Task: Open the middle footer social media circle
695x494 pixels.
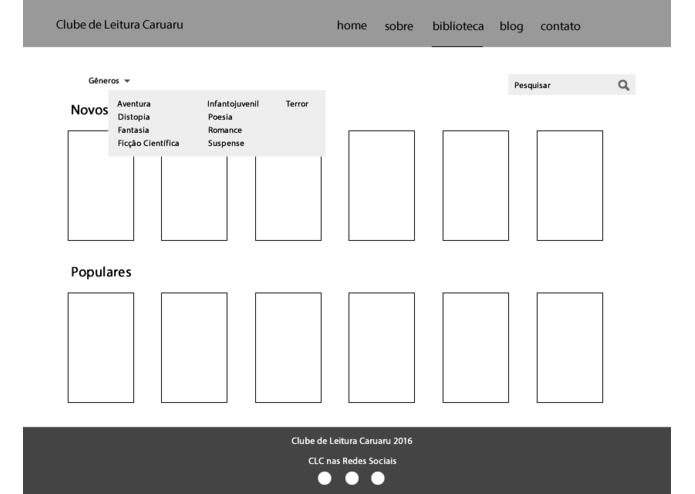Action: pos(352,478)
